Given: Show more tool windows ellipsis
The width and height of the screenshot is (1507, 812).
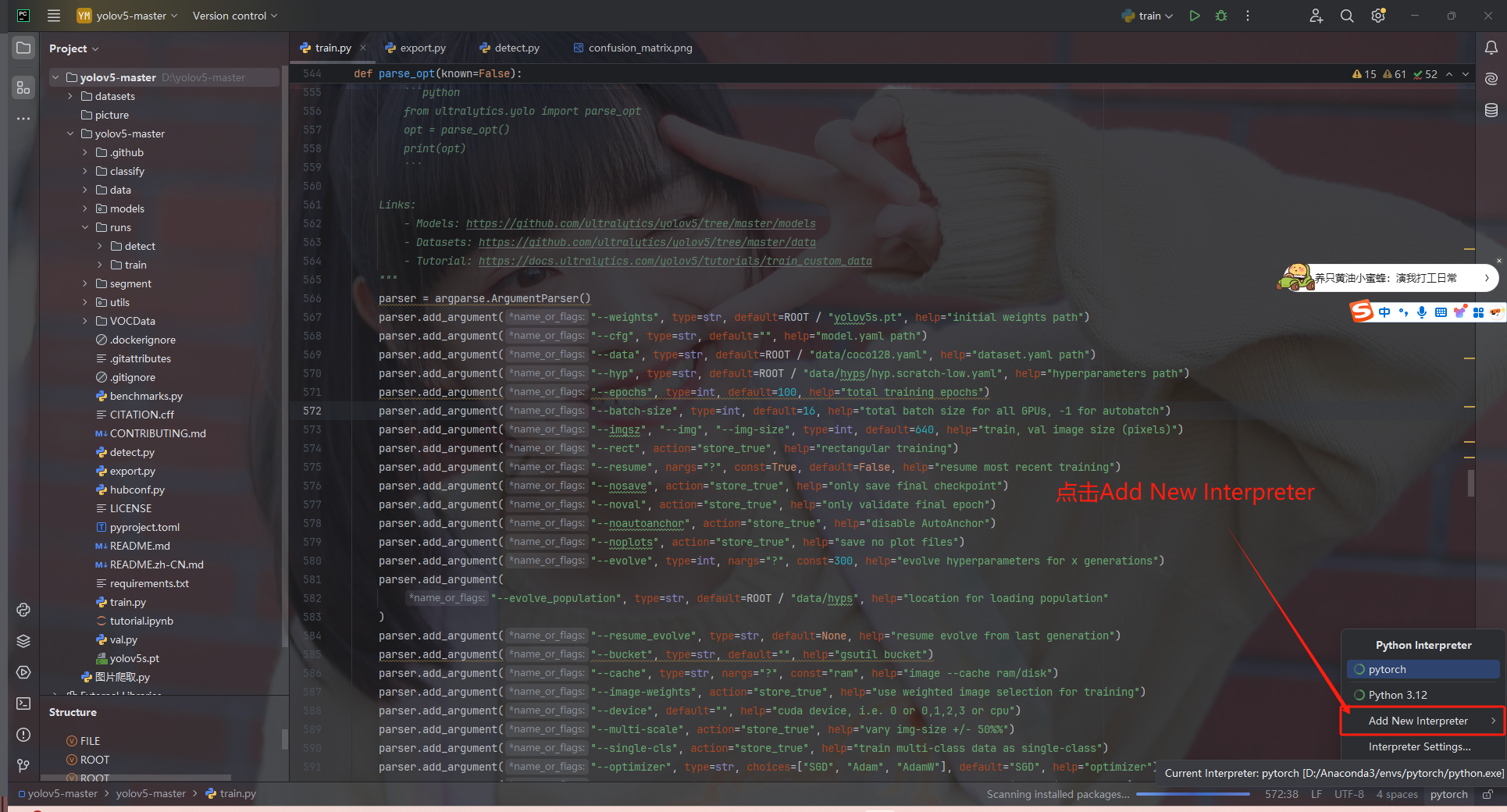Looking at the screenshot, I should click(23, 119).
